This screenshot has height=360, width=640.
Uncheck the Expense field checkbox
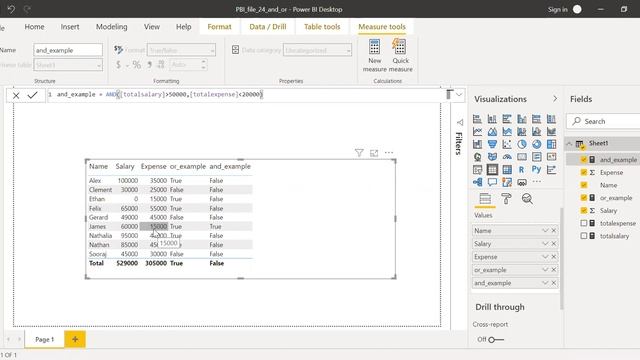pyautogui.click(x=584, y=172)
